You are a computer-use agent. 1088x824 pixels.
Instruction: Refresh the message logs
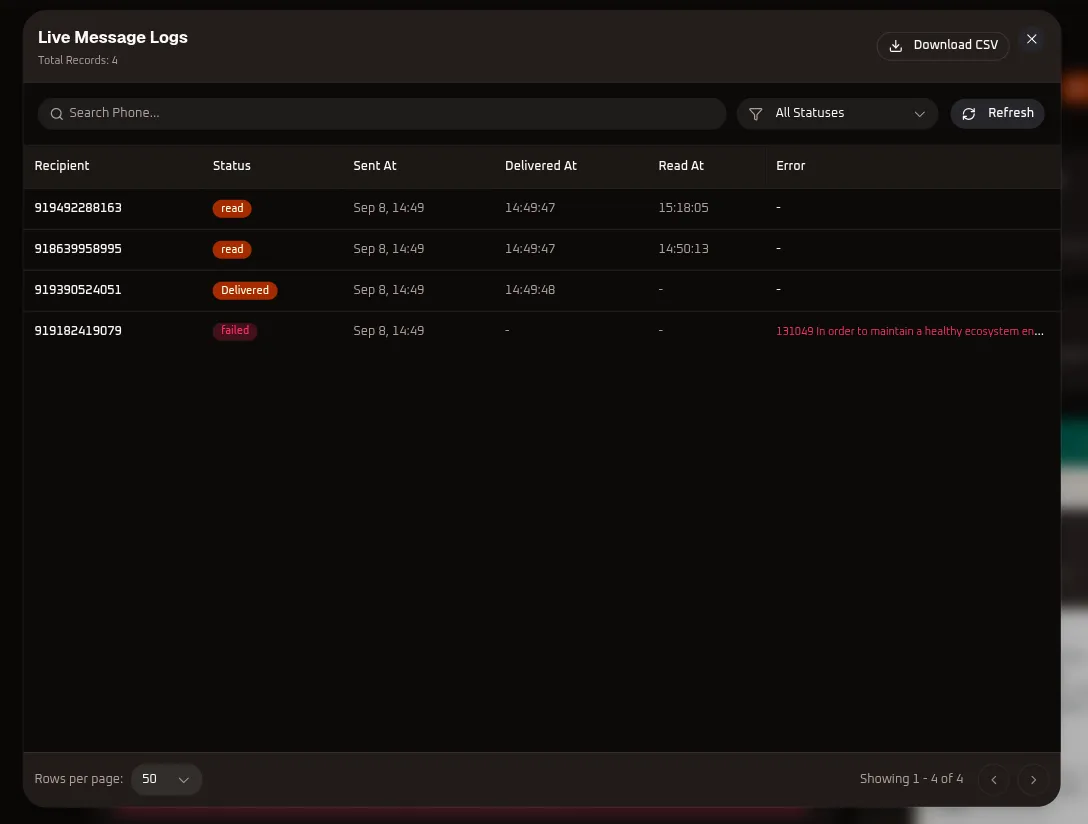click(x=997, y=114)
